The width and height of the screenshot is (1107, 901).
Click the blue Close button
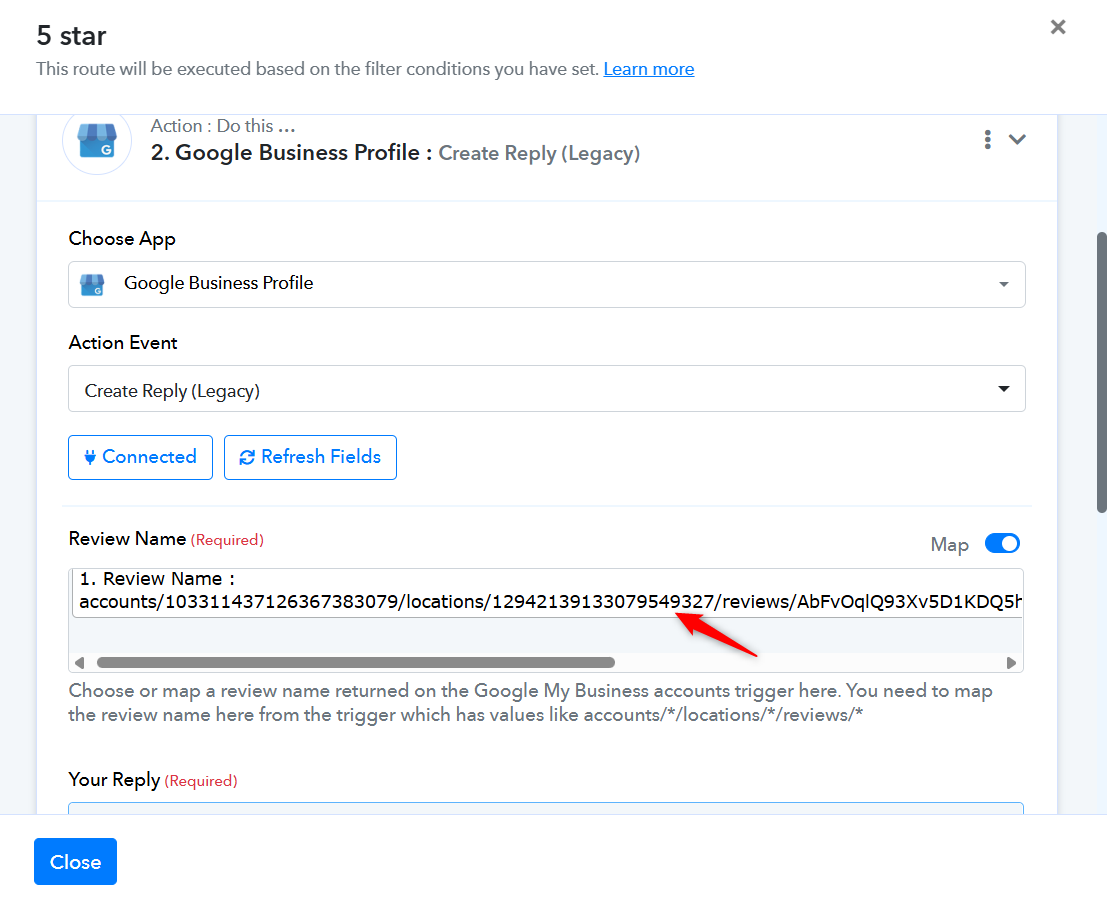coord(76,861)
